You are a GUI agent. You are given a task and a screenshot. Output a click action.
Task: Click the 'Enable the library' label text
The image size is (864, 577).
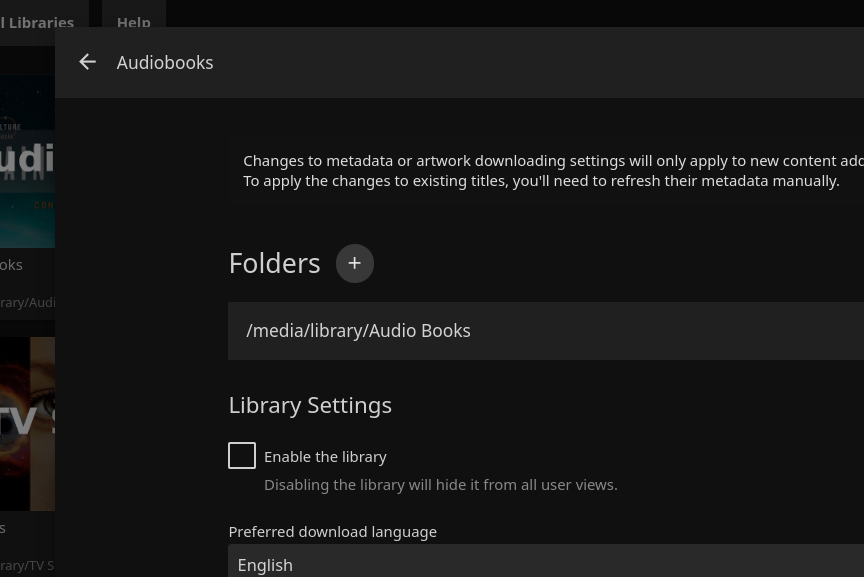click(x=325, y=457)
